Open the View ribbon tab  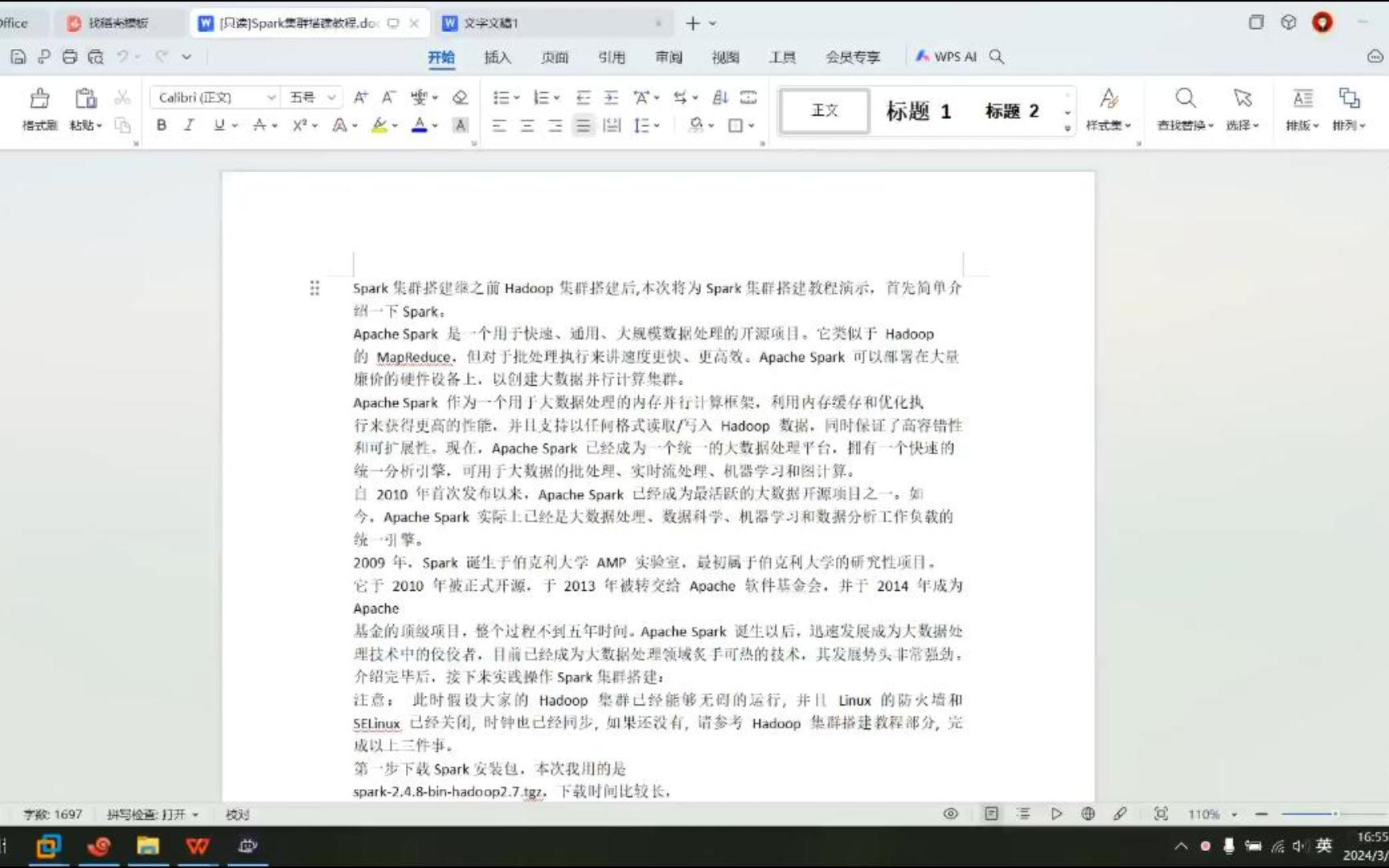(725, 57)
